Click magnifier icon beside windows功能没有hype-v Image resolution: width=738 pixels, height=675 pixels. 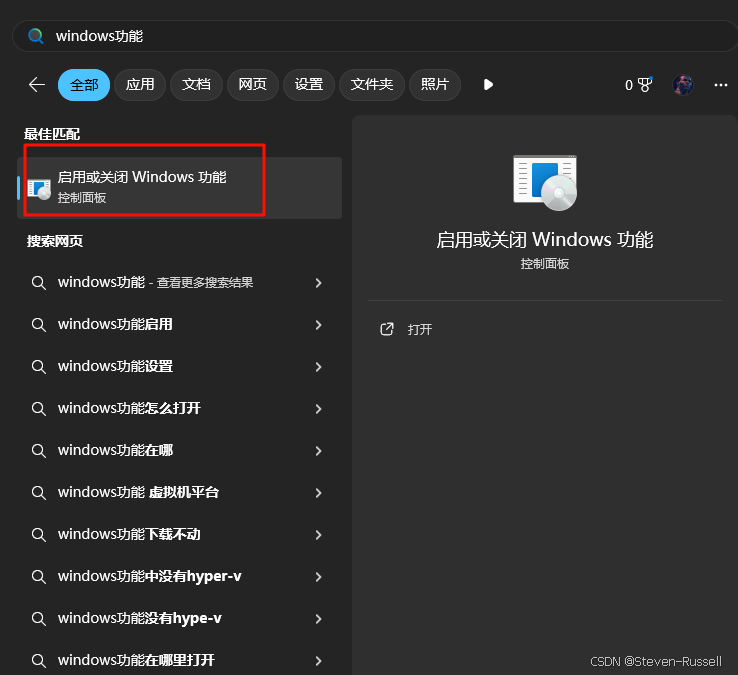(x=39, y=619)
